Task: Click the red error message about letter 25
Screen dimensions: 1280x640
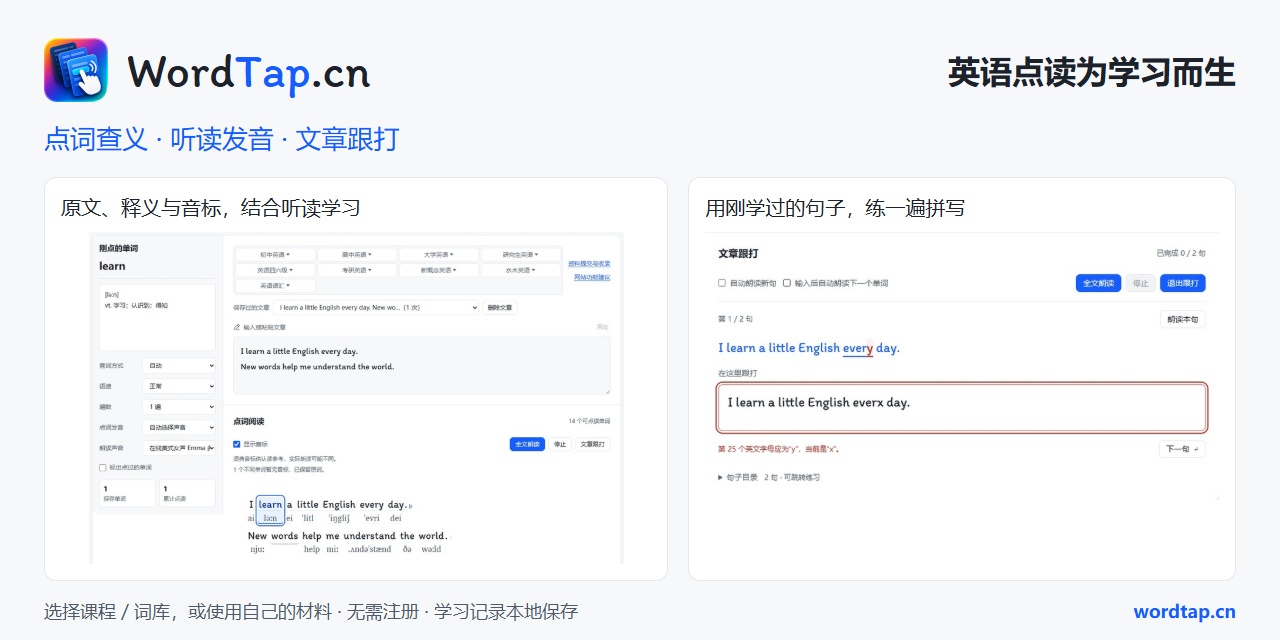Action: (x=779, y=449)
